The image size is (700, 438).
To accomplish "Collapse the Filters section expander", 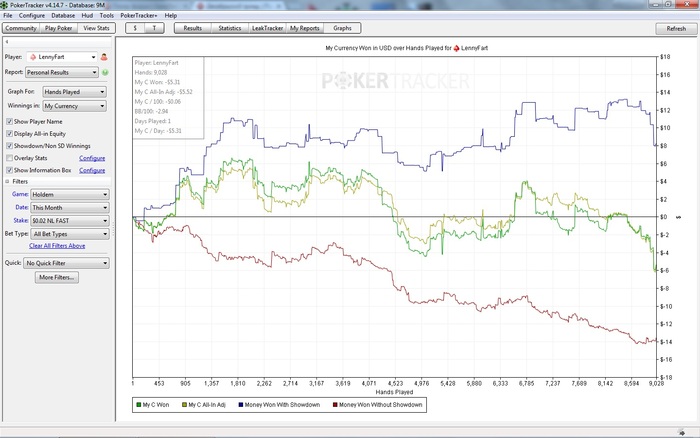I will [7, 181].
